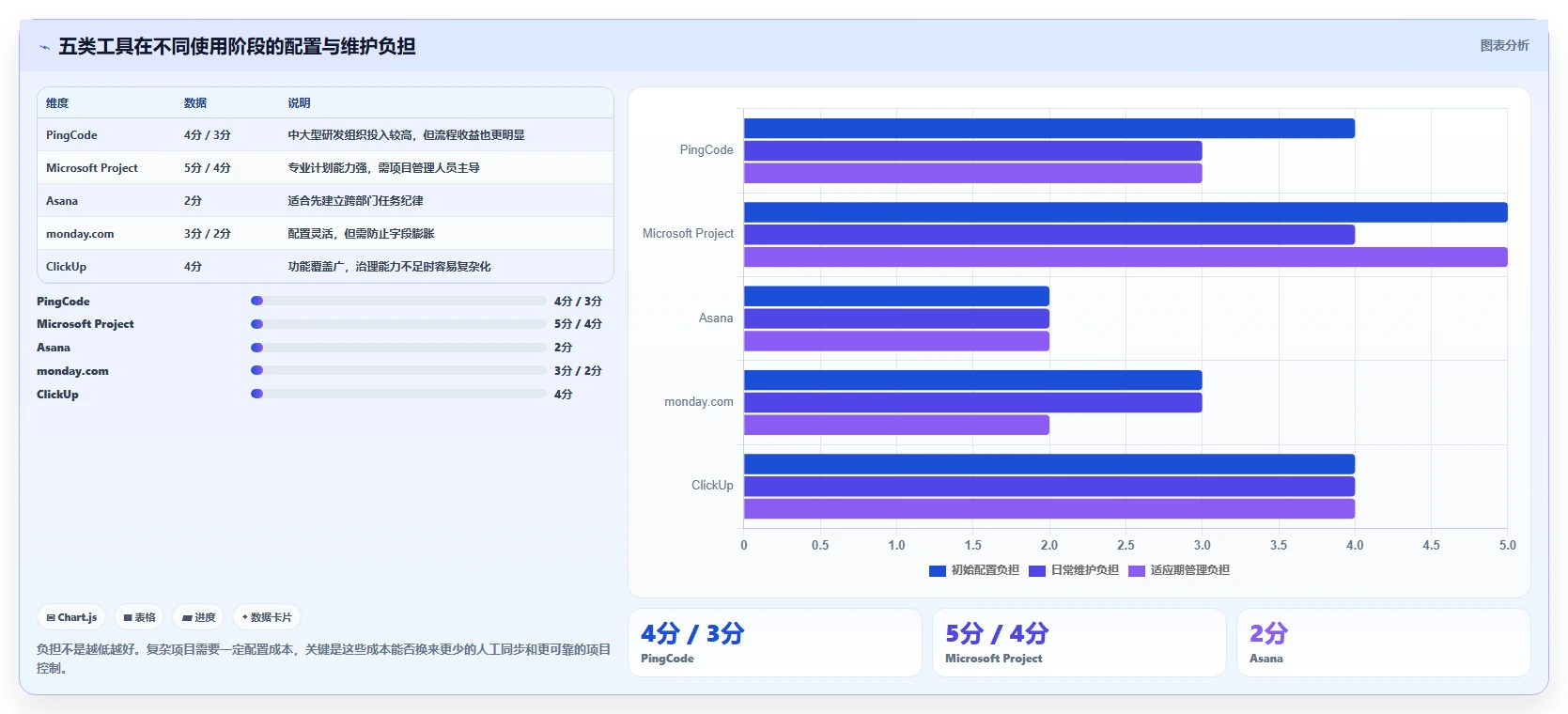The width and height of the screenshot is (1568, 714).
Task: Open the PingCode 4分 / 3分 data card
Action: (775, 643)
